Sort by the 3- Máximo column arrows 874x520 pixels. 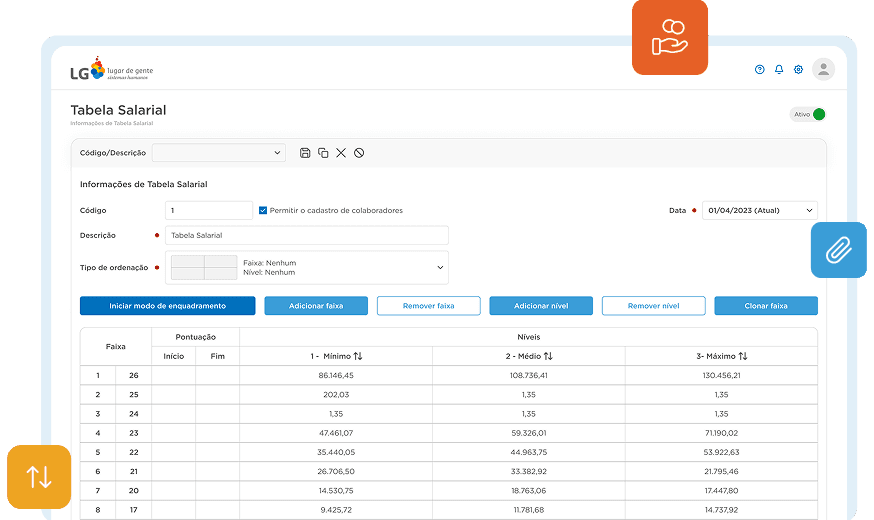[743, 356]
